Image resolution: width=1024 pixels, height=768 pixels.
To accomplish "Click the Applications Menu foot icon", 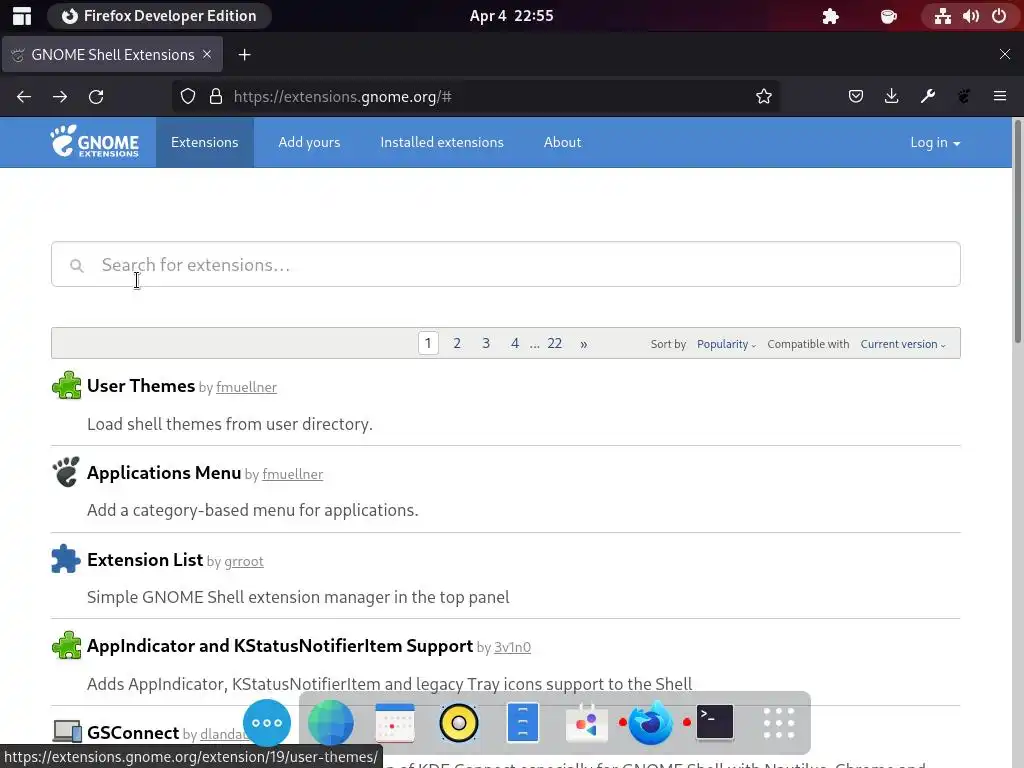I will 66,472.
